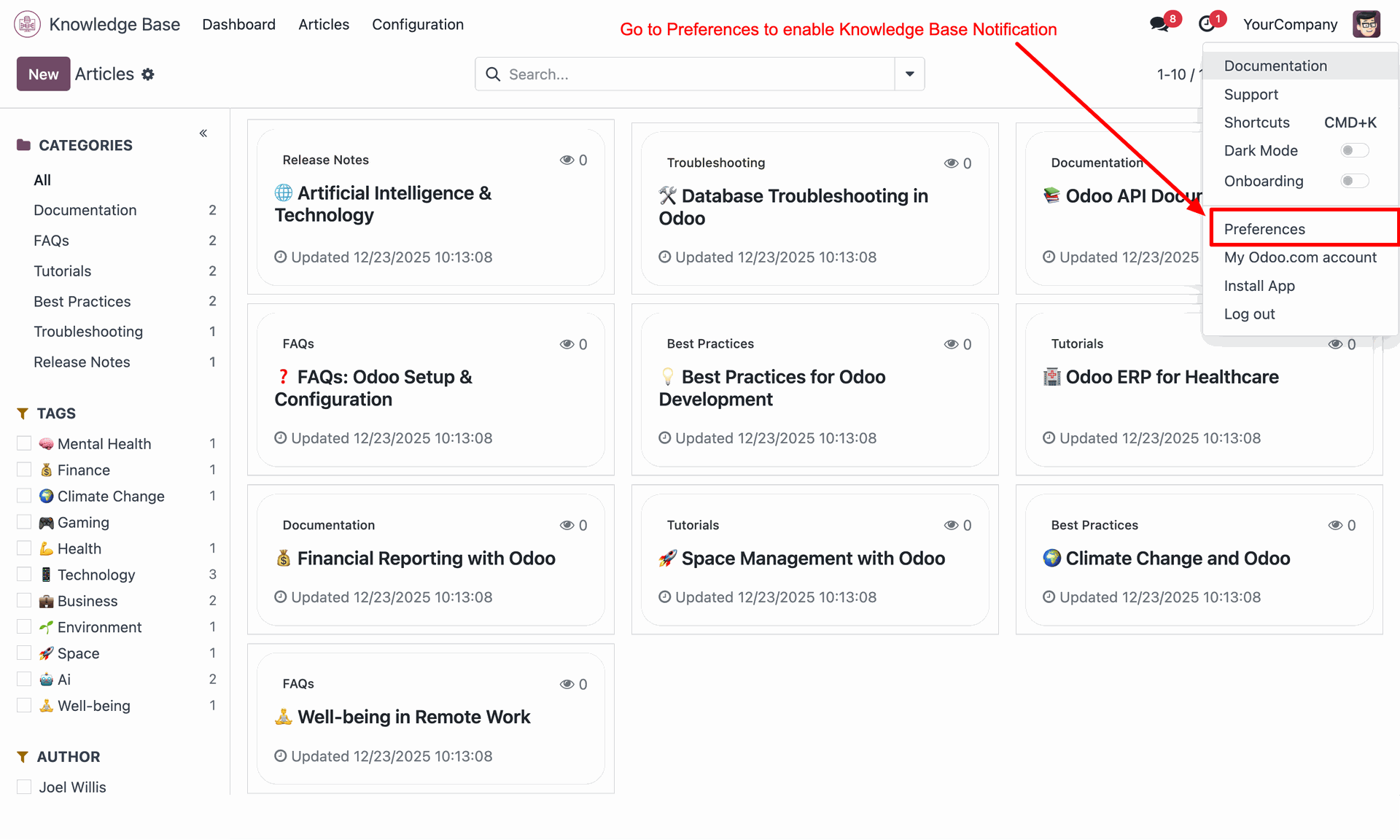
Task: Open the Configuration menu
Action: [418, 24]
